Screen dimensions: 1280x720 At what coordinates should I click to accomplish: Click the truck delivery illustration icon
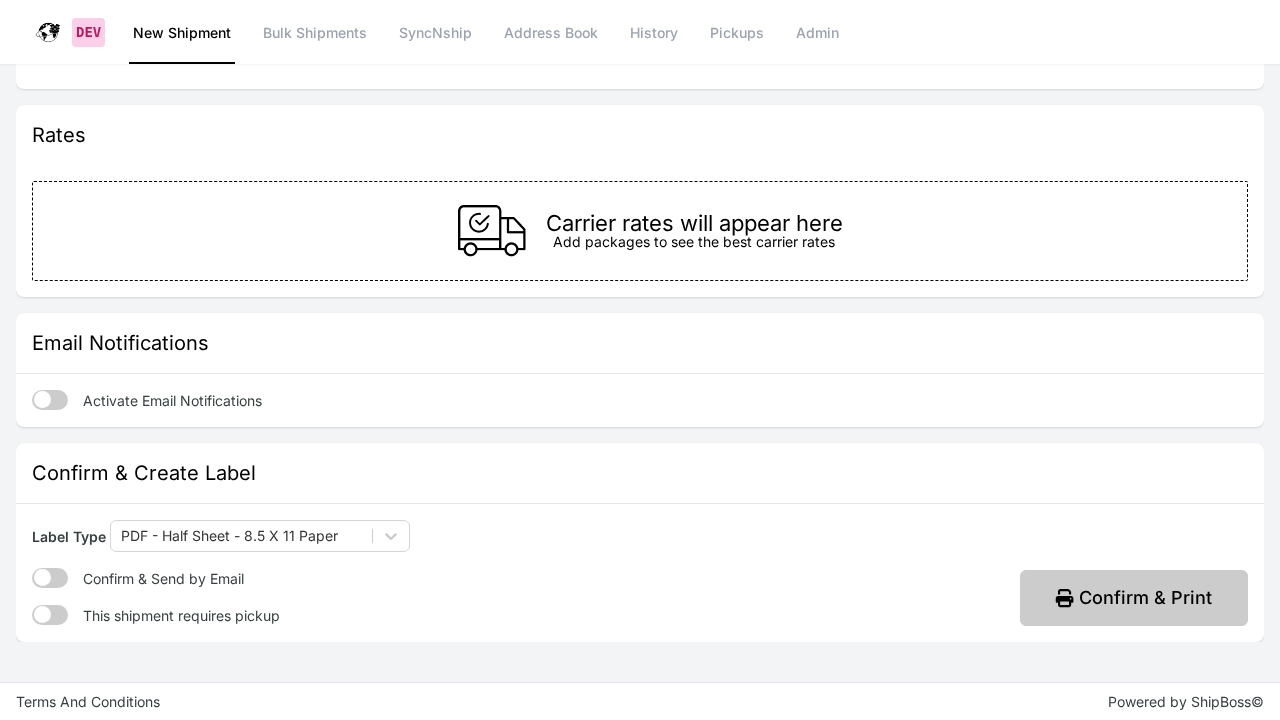point(492,231)
